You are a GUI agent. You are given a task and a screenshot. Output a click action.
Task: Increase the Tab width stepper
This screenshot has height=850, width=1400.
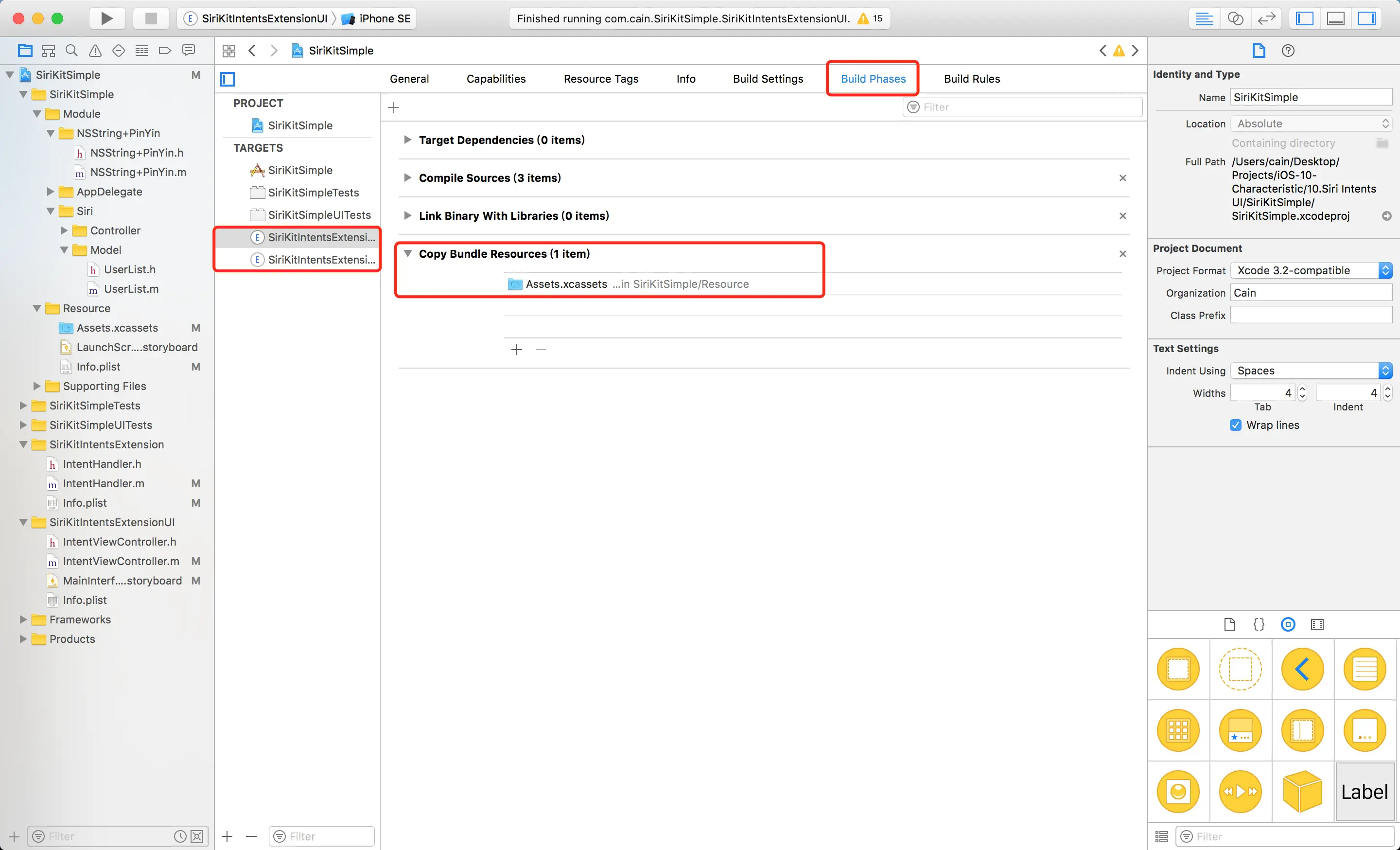click(1302, 389)
